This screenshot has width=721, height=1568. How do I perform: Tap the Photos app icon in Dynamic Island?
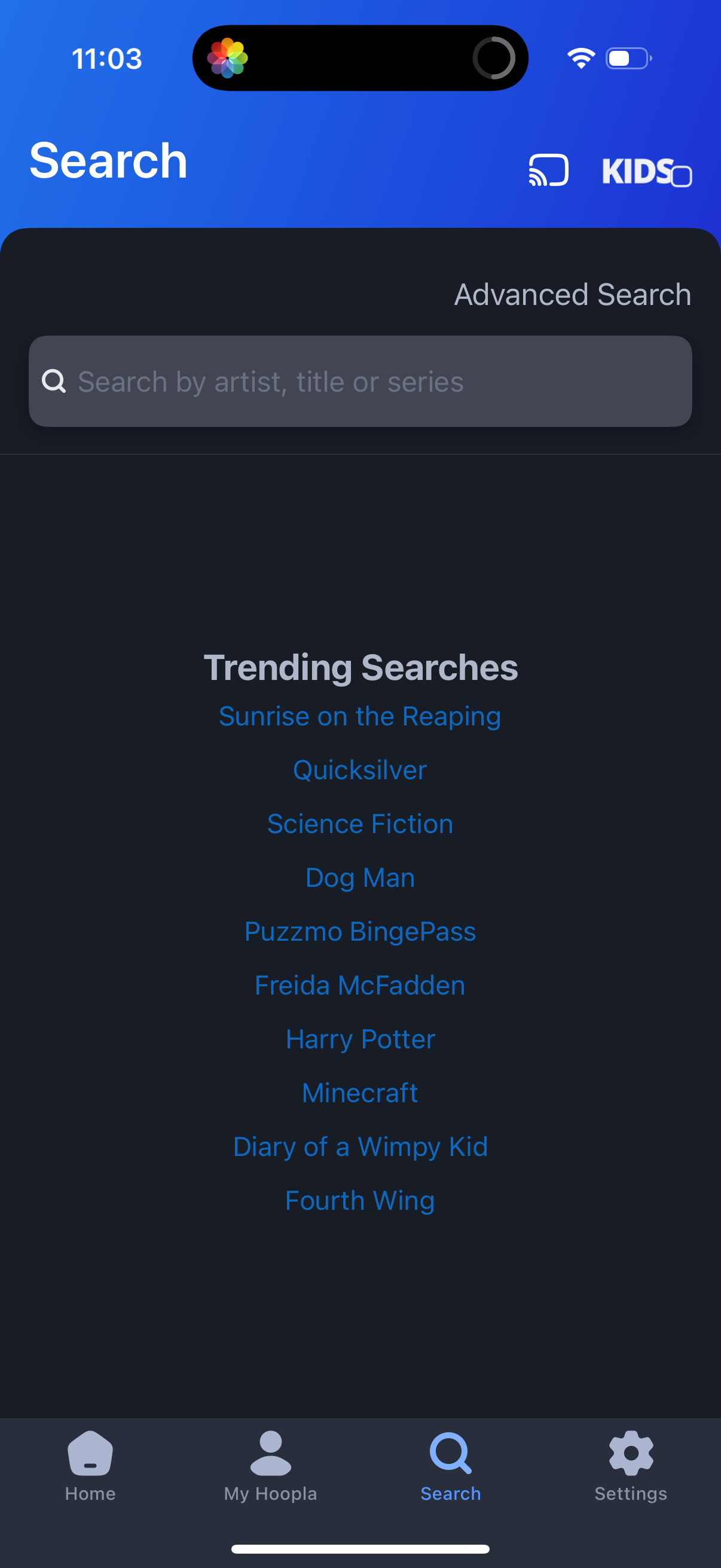(x=228, y=59)
